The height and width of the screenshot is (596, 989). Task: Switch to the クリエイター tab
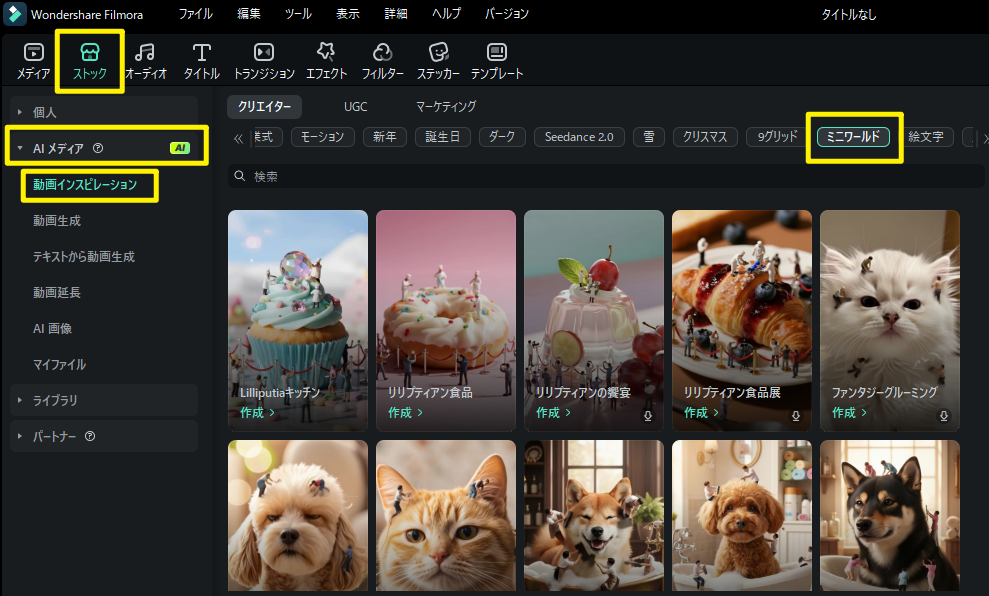tap(264, 107)
